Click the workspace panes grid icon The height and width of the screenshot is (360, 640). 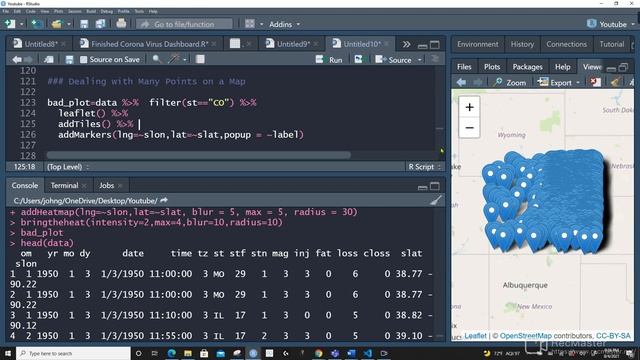pos(250,24)
